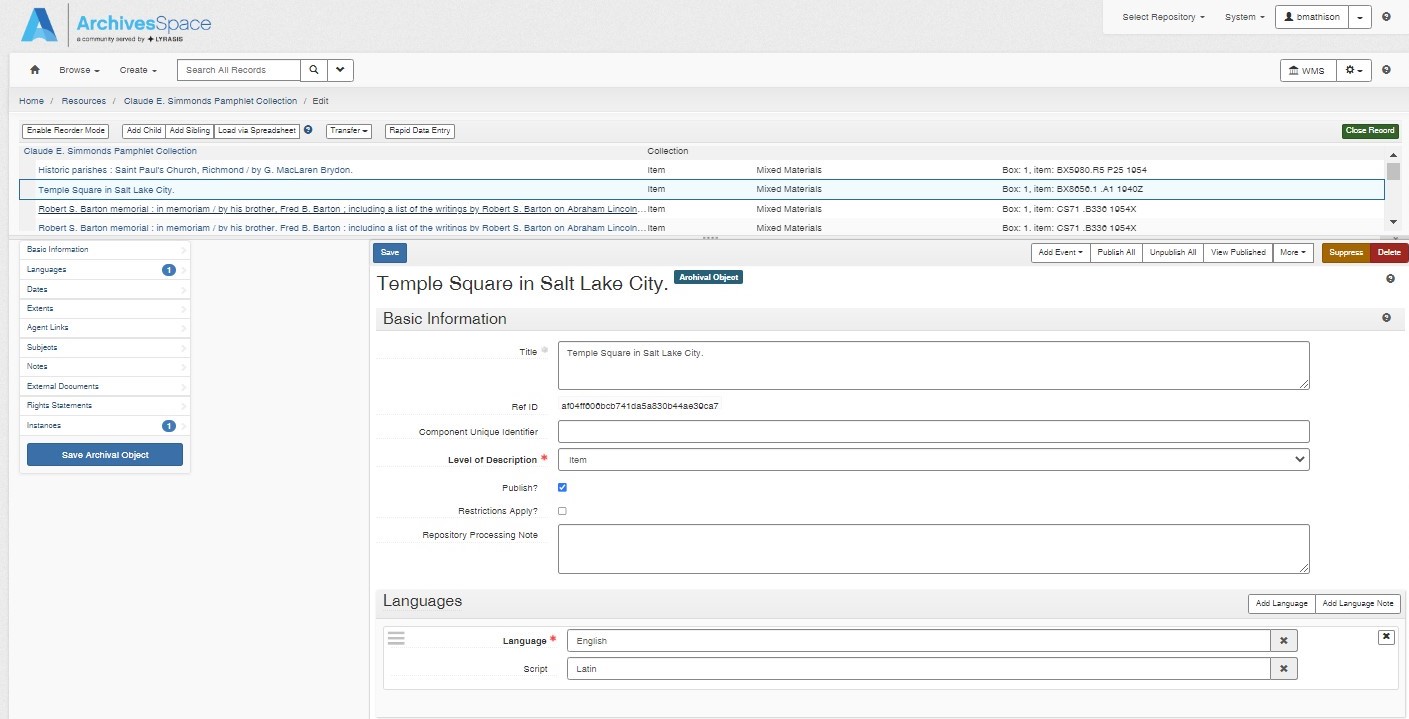Enable the Restrictions Apply? checkbox

tap(562, 510)
